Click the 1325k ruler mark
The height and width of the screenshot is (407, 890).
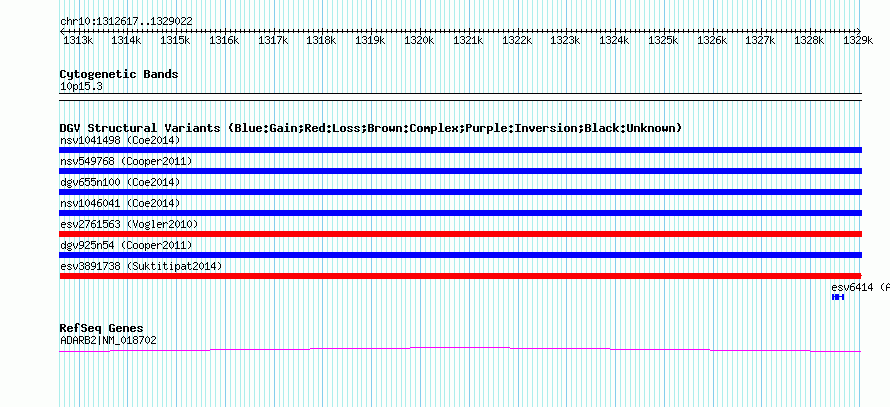tap(664, 40)
